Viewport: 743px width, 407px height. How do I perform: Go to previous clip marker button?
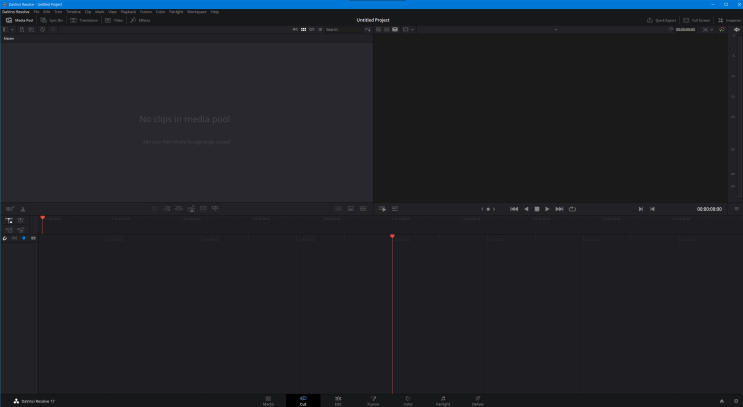(x=652, y=209)
